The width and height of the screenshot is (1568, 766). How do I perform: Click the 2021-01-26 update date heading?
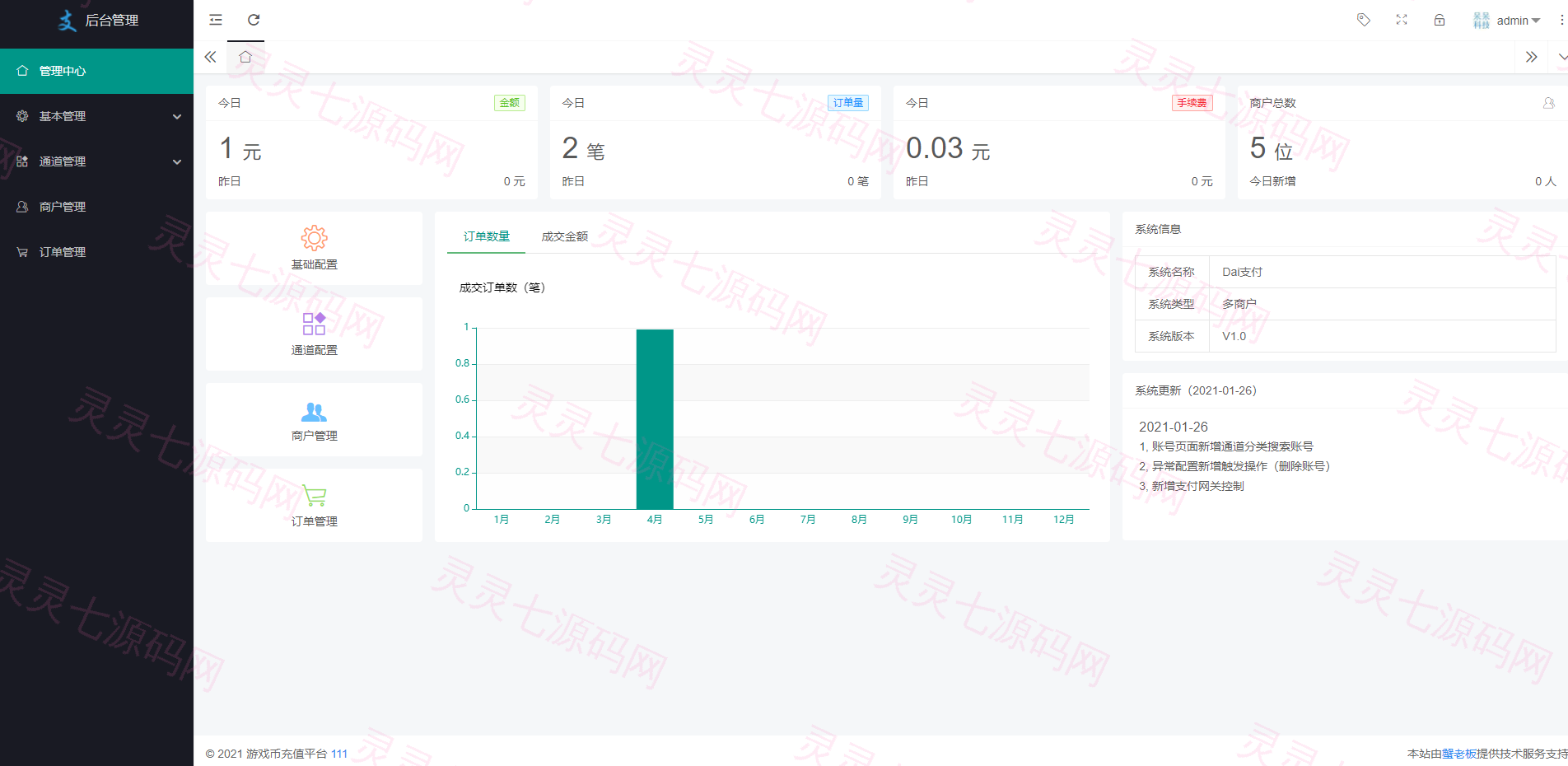coord(1174,427)
